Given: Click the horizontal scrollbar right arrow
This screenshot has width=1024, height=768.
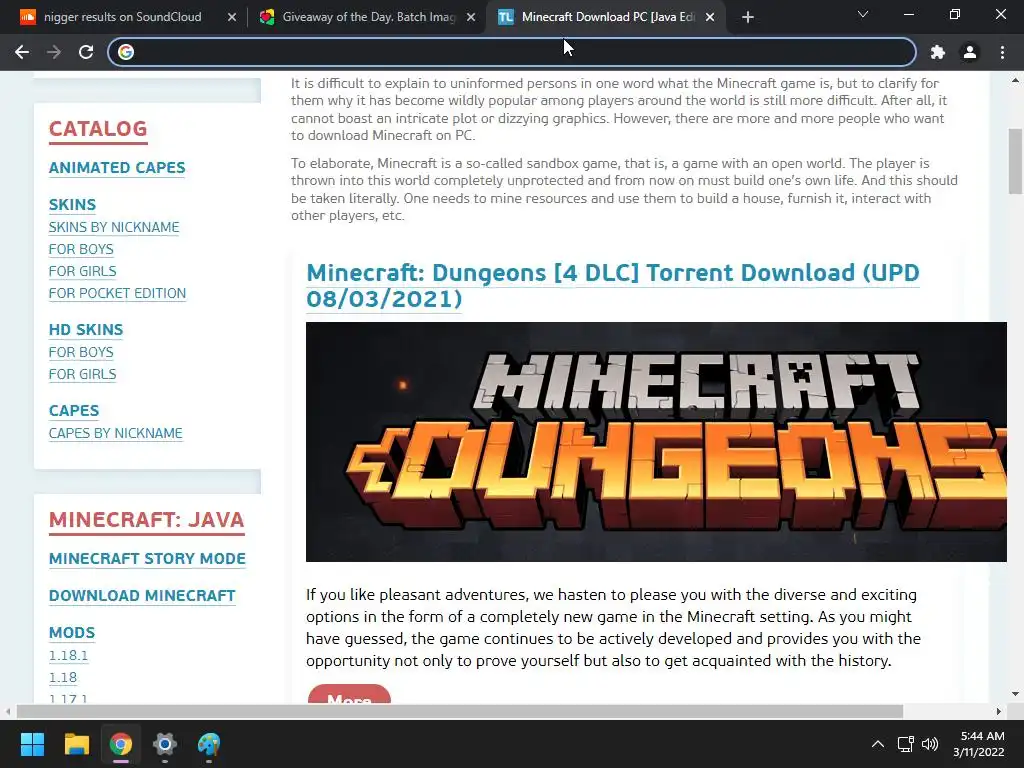Looking at the screenshot, I should tap(999, 711).
